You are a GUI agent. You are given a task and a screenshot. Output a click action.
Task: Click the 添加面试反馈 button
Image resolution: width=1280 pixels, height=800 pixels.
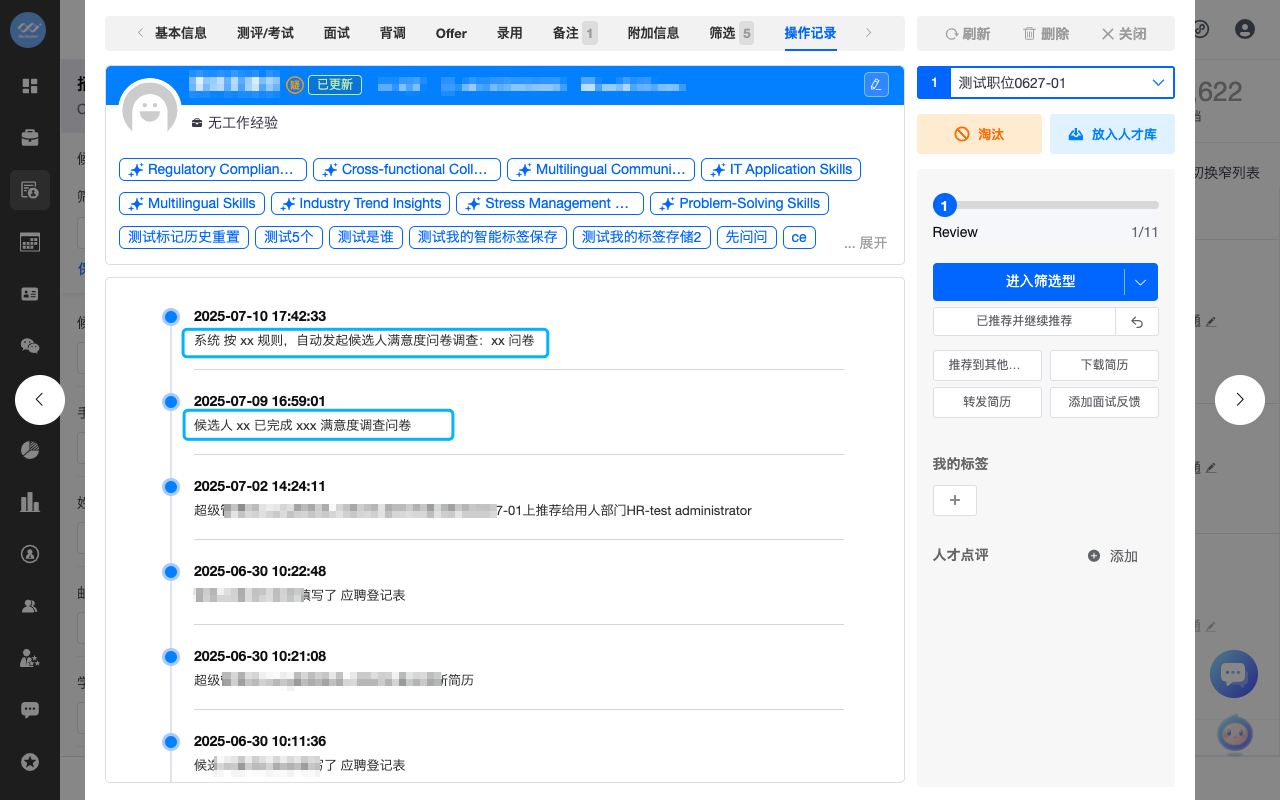pyautogui.click(x=1104, y=402)
